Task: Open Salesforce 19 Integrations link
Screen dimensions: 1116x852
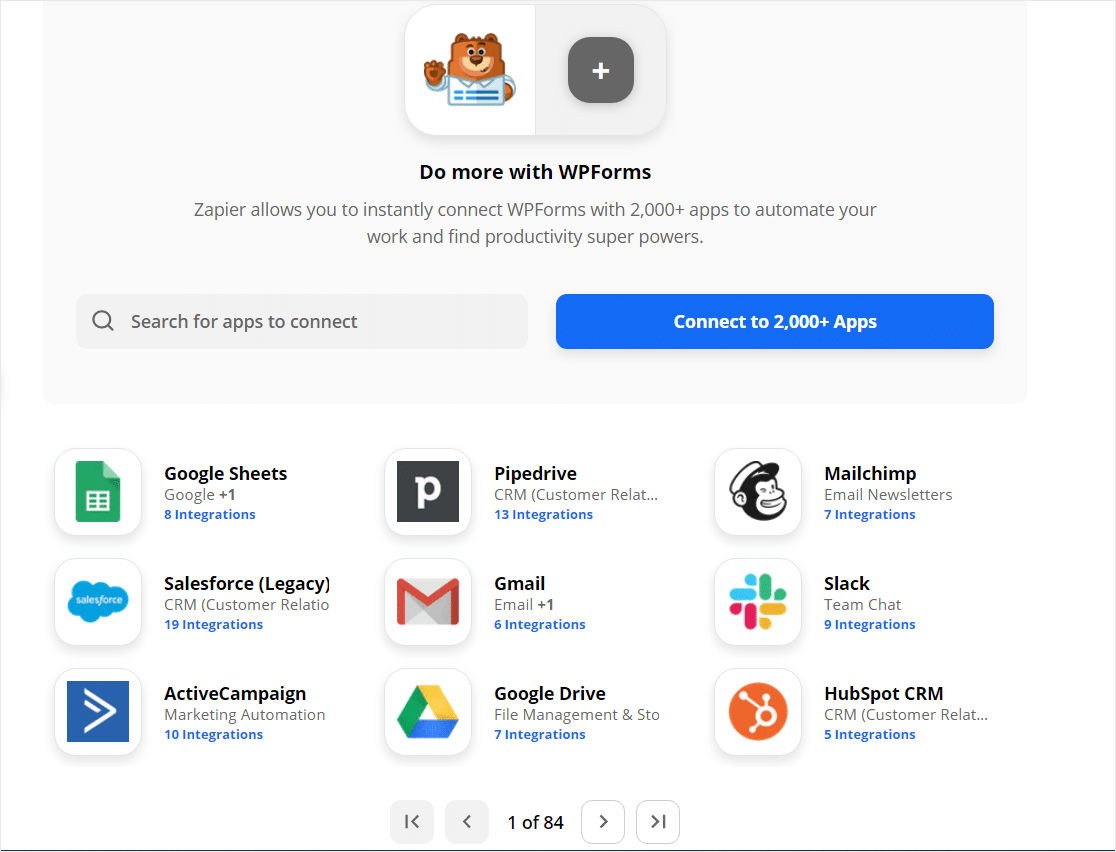Action: (x=214, y=624)
